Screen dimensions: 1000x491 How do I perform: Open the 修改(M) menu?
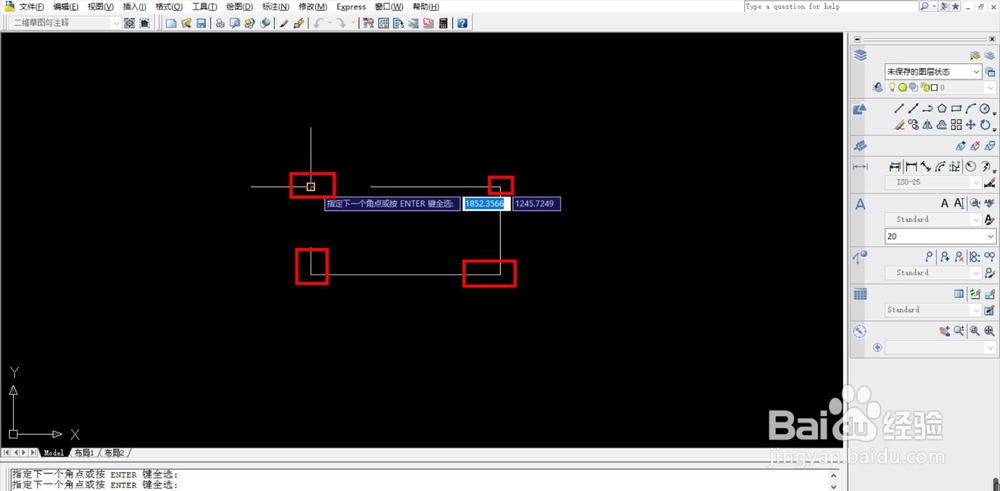coord(312,6)
